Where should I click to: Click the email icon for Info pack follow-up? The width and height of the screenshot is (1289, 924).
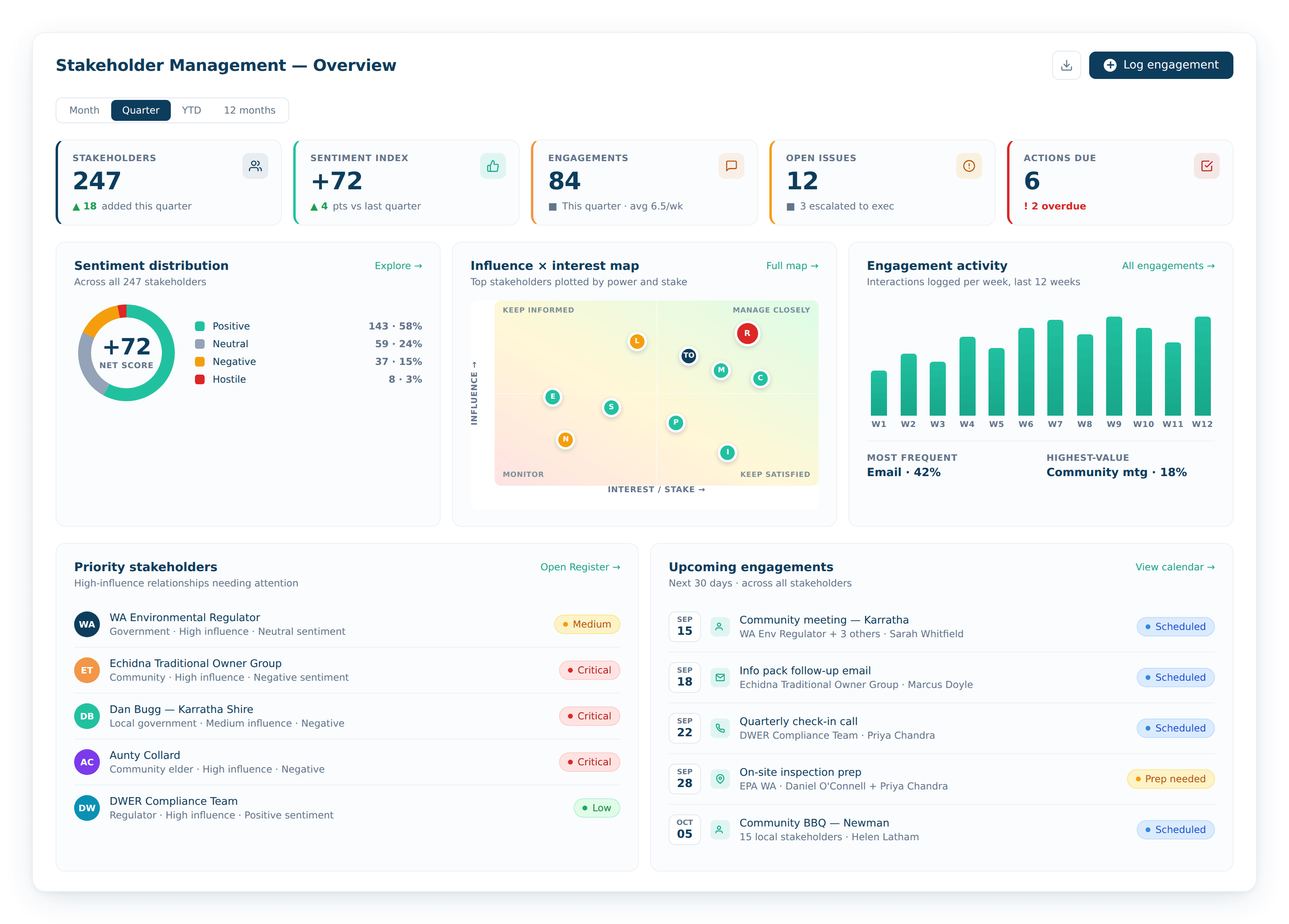coord(720,677)
